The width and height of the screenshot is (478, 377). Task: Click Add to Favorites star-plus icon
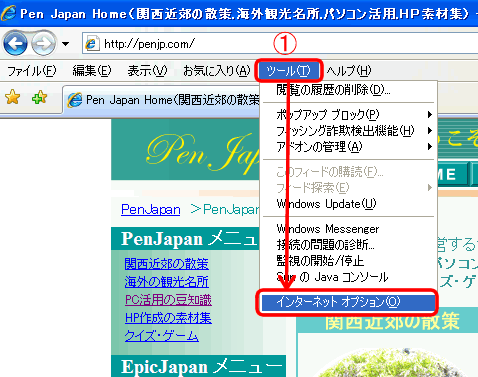39,97
